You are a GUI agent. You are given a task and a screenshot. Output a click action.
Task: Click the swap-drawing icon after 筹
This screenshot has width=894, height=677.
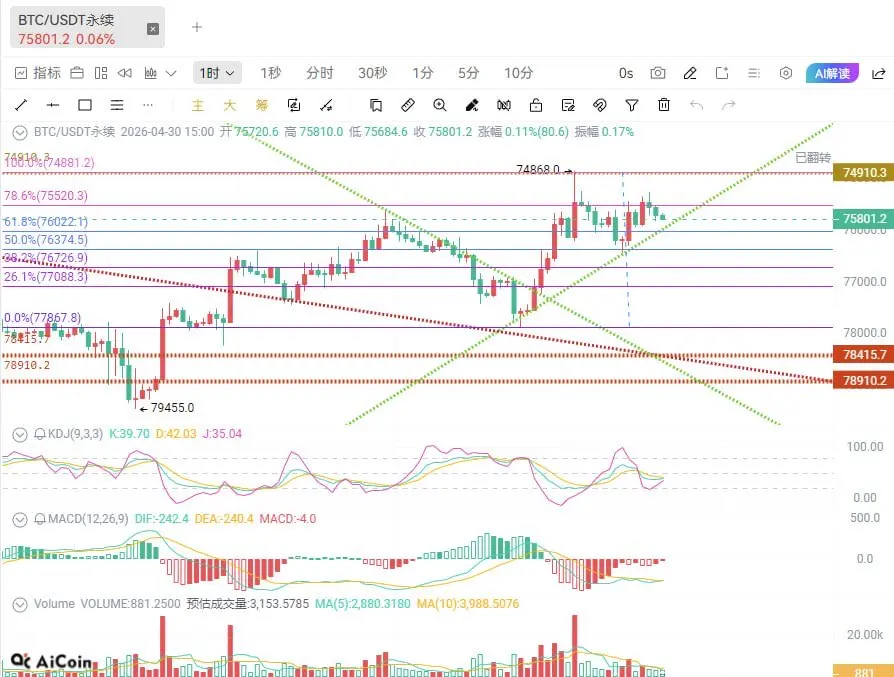(x=294, y=105)
